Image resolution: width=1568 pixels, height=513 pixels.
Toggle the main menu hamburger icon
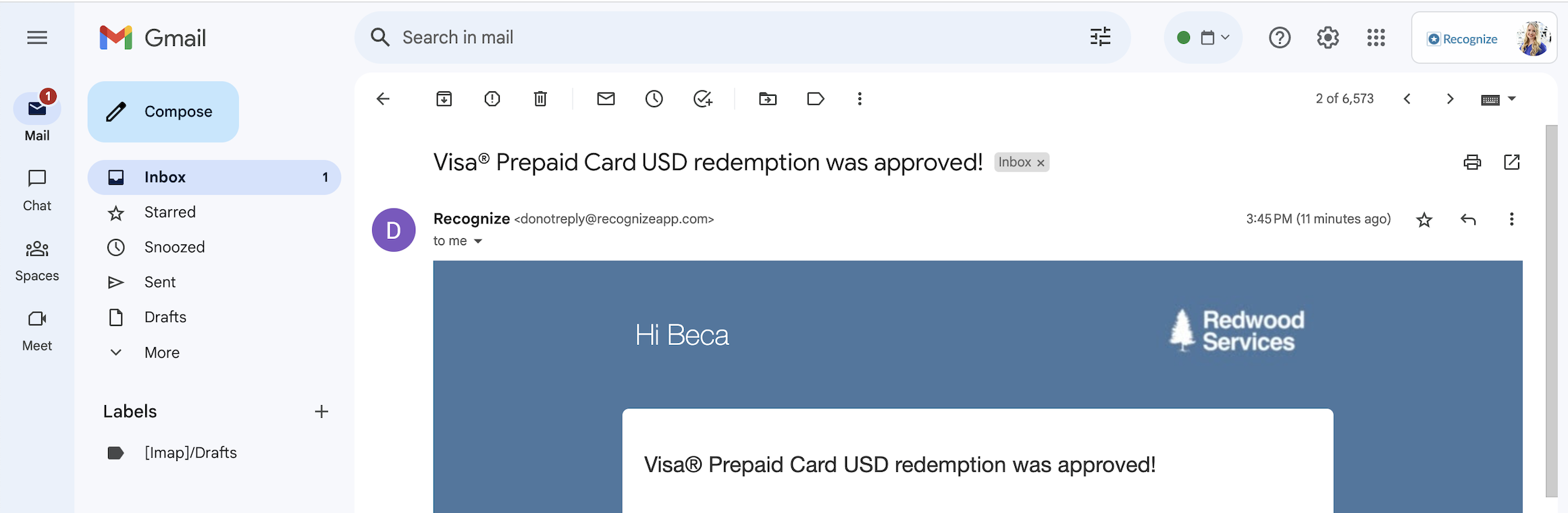[37, 38]
